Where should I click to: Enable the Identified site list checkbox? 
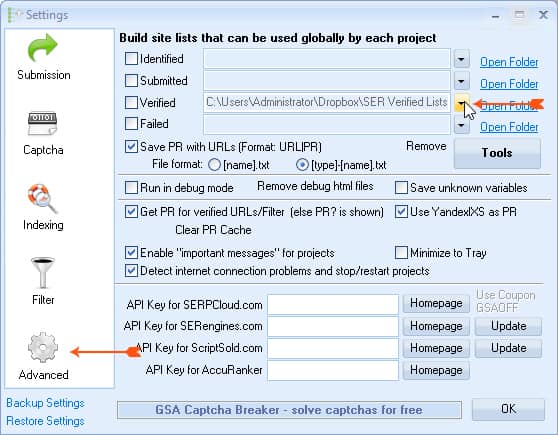click(x=131, y=59)
